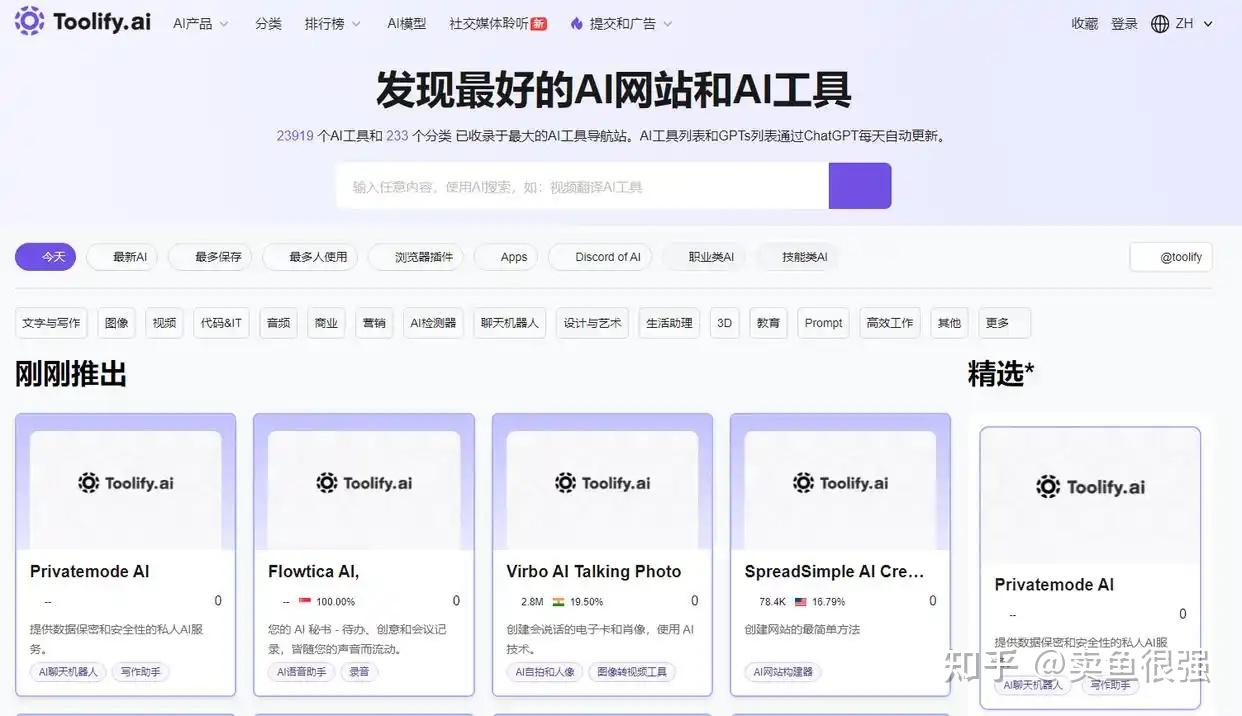Choose the 3D category
Viewport: 1242px width, 716px height.
pyautogui.click(x=725, y=323)
